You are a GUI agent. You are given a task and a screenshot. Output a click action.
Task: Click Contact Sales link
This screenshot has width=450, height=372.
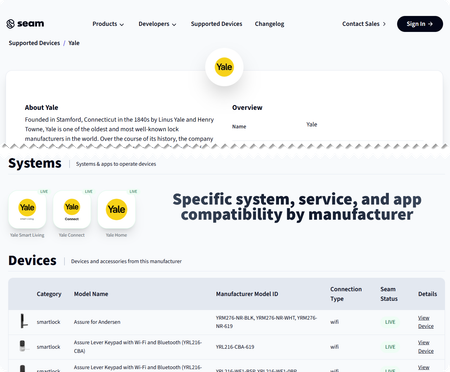364,24
